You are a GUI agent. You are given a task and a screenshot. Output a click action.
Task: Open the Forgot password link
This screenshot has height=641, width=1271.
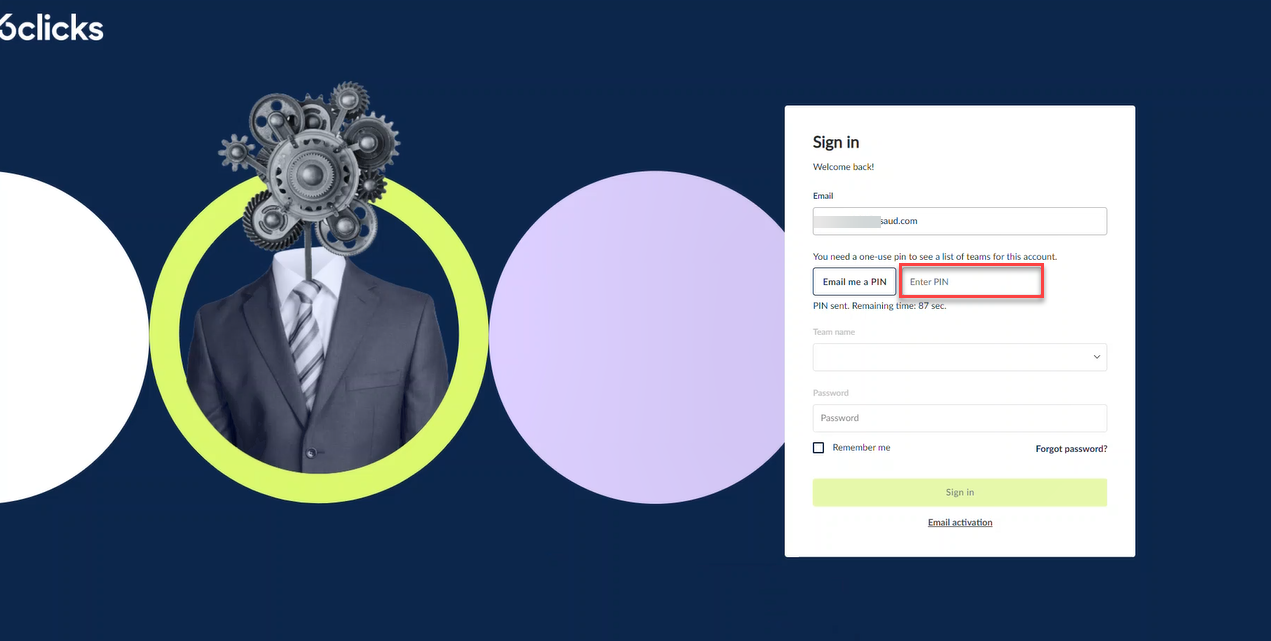point(1071,449)
